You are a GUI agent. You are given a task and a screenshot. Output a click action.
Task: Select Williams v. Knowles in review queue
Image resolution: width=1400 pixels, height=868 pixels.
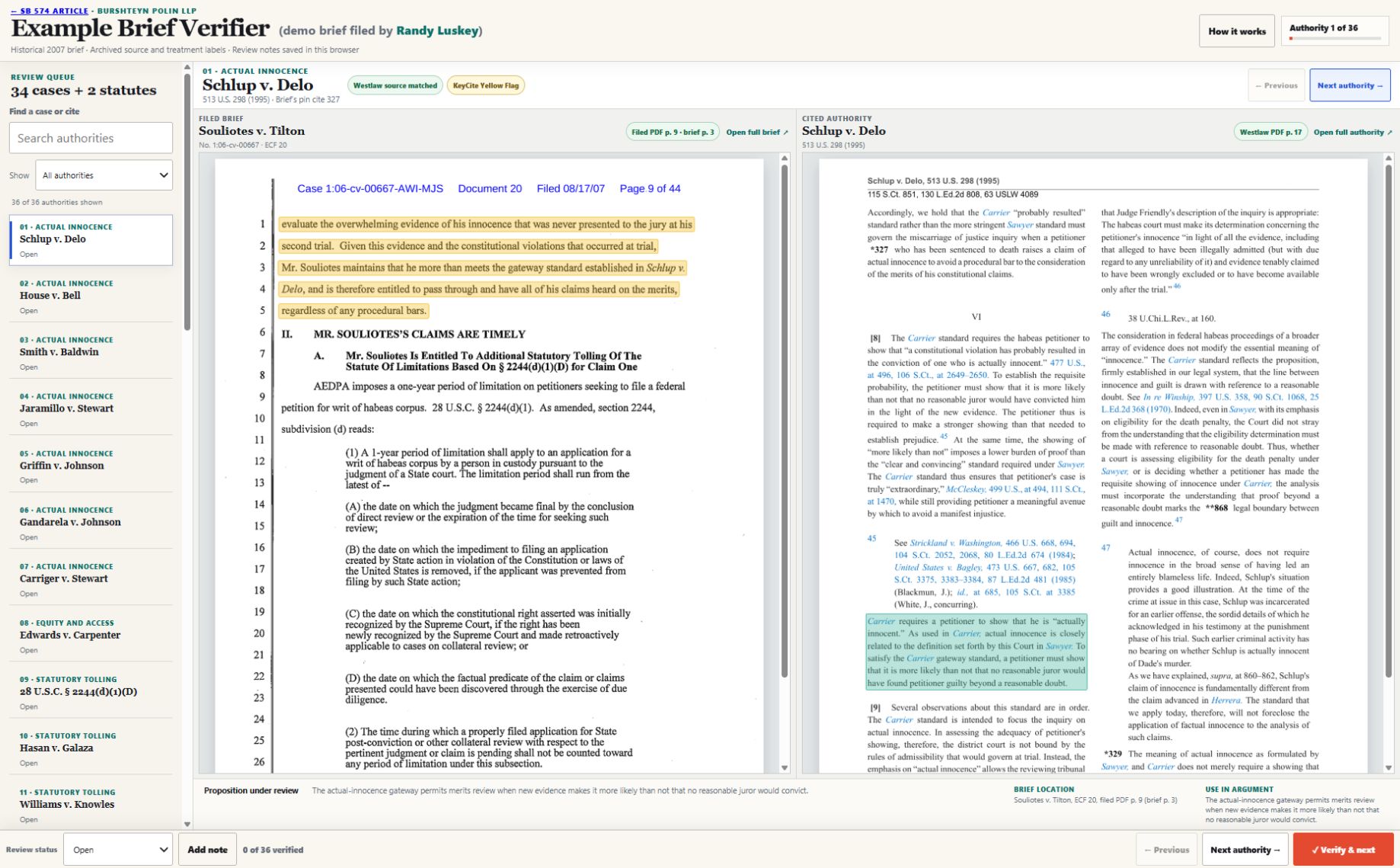point(91,805)
